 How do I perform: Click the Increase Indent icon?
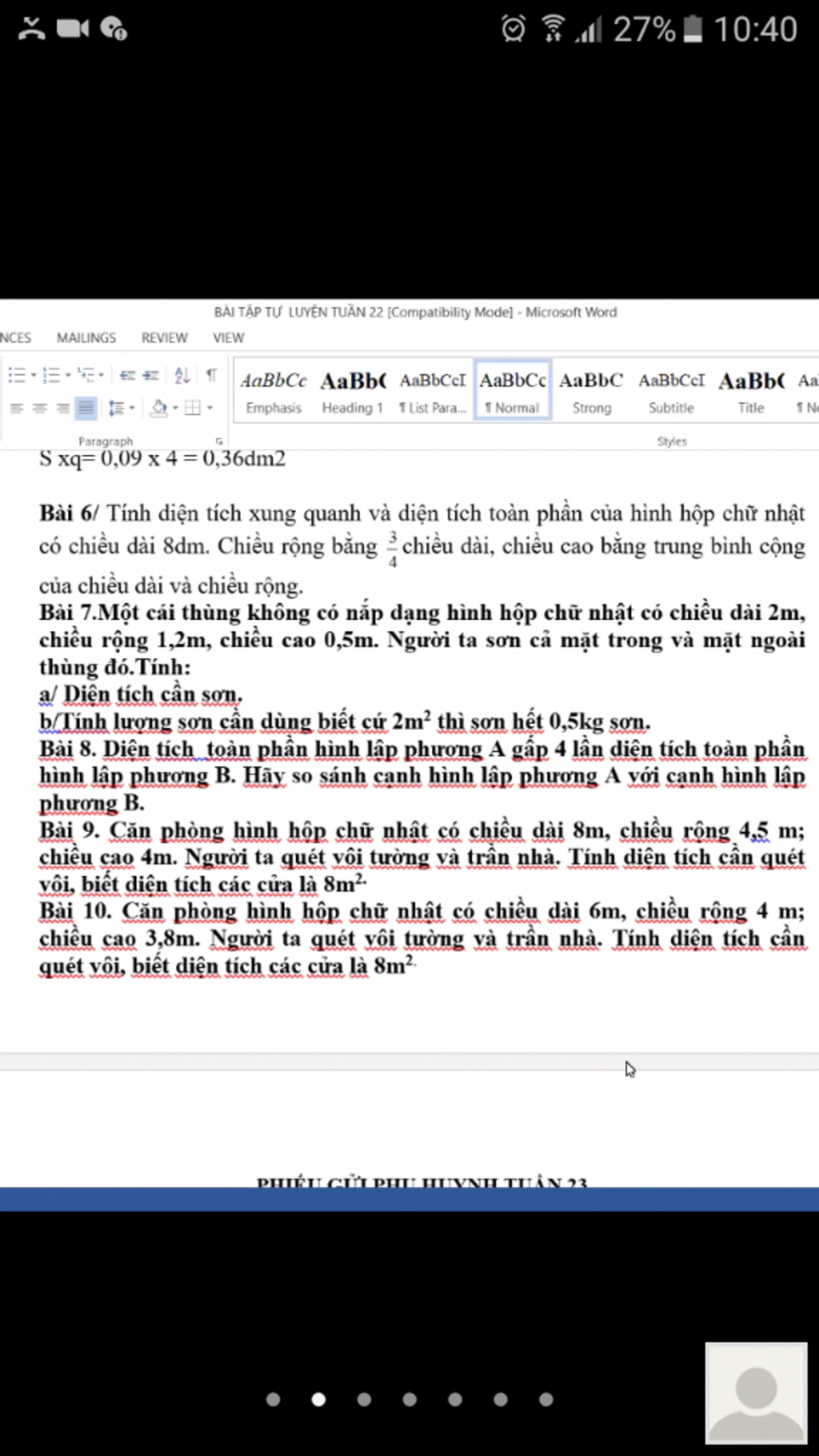(x=150, y=374)
